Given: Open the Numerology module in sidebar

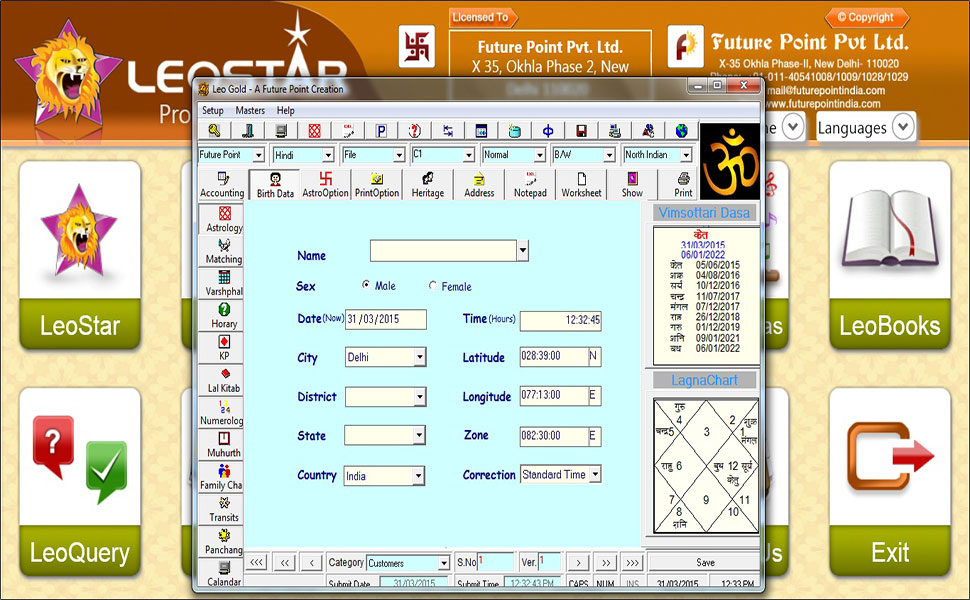Looking at the screenshot, I should click(x=223, y=413).
